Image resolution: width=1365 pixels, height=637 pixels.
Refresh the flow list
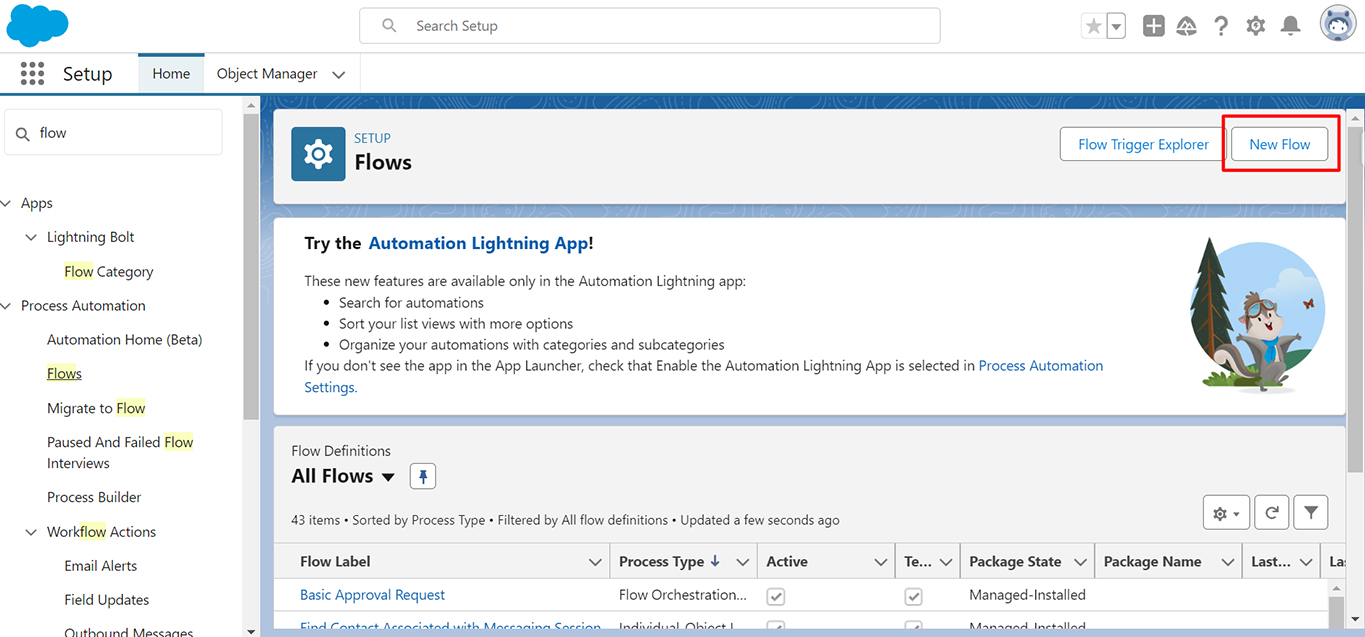[x=1272, y=513]
